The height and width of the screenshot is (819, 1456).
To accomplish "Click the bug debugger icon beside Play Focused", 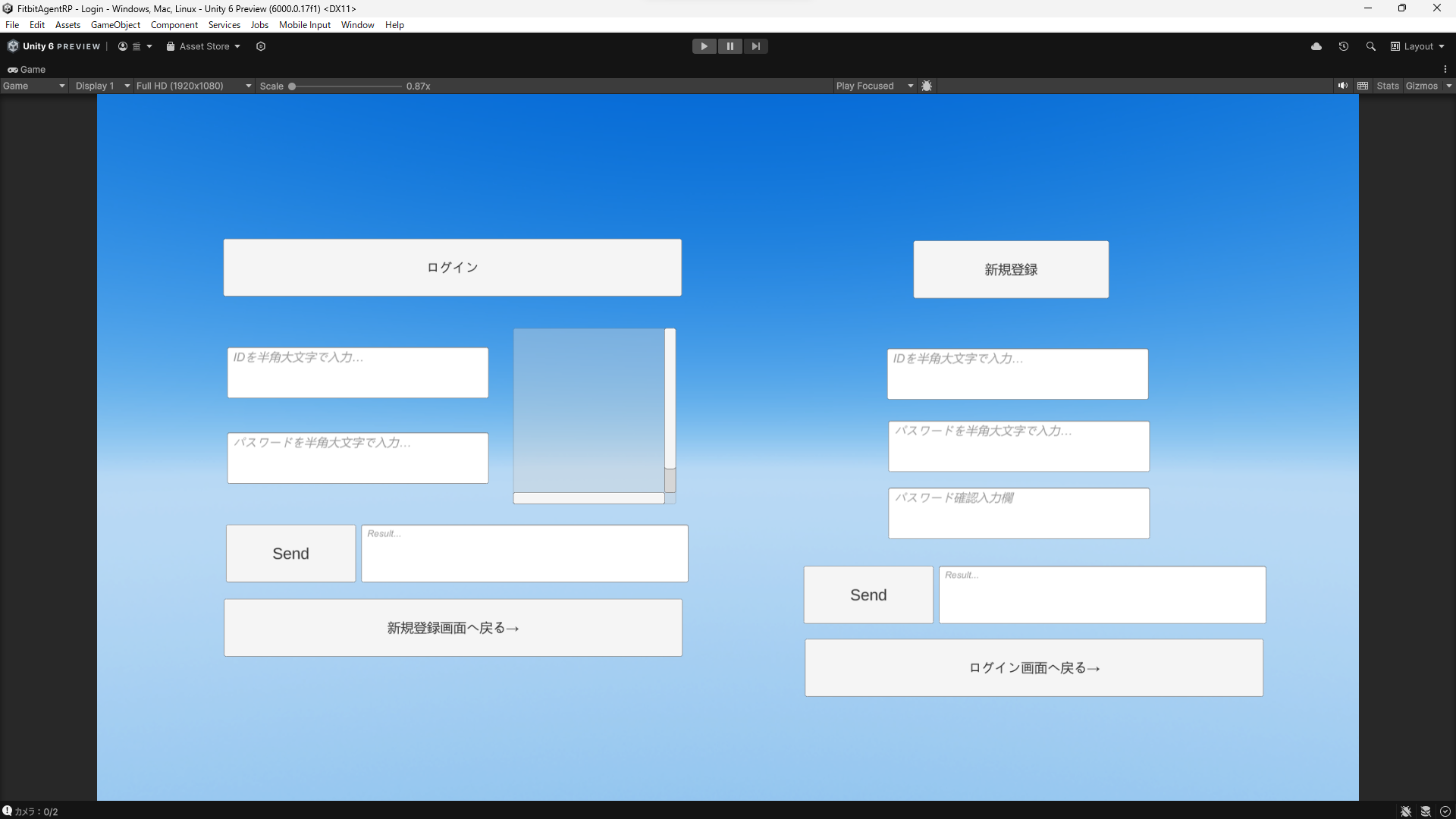I will tap(927, 86).
